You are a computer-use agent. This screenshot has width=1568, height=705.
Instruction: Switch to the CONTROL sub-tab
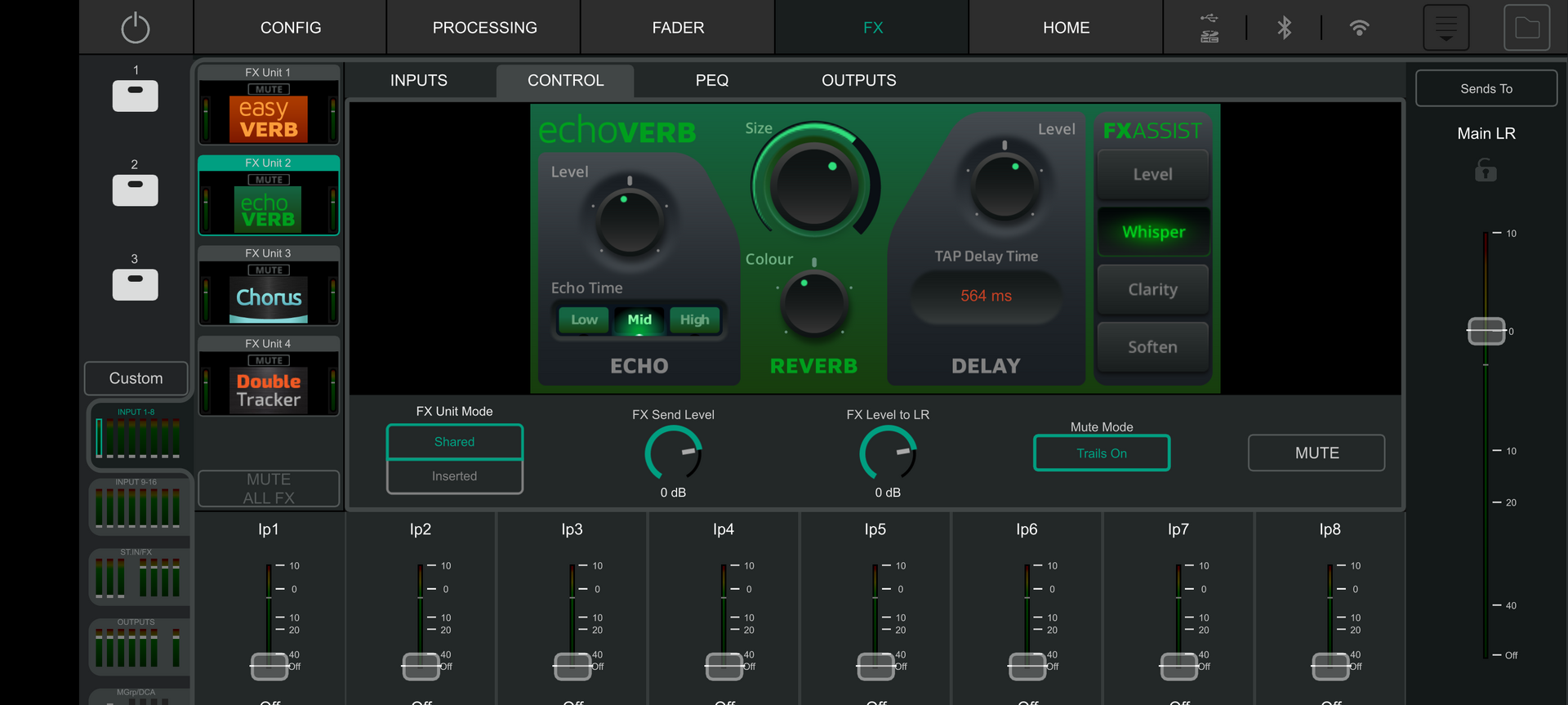click(x=565, y=80)
